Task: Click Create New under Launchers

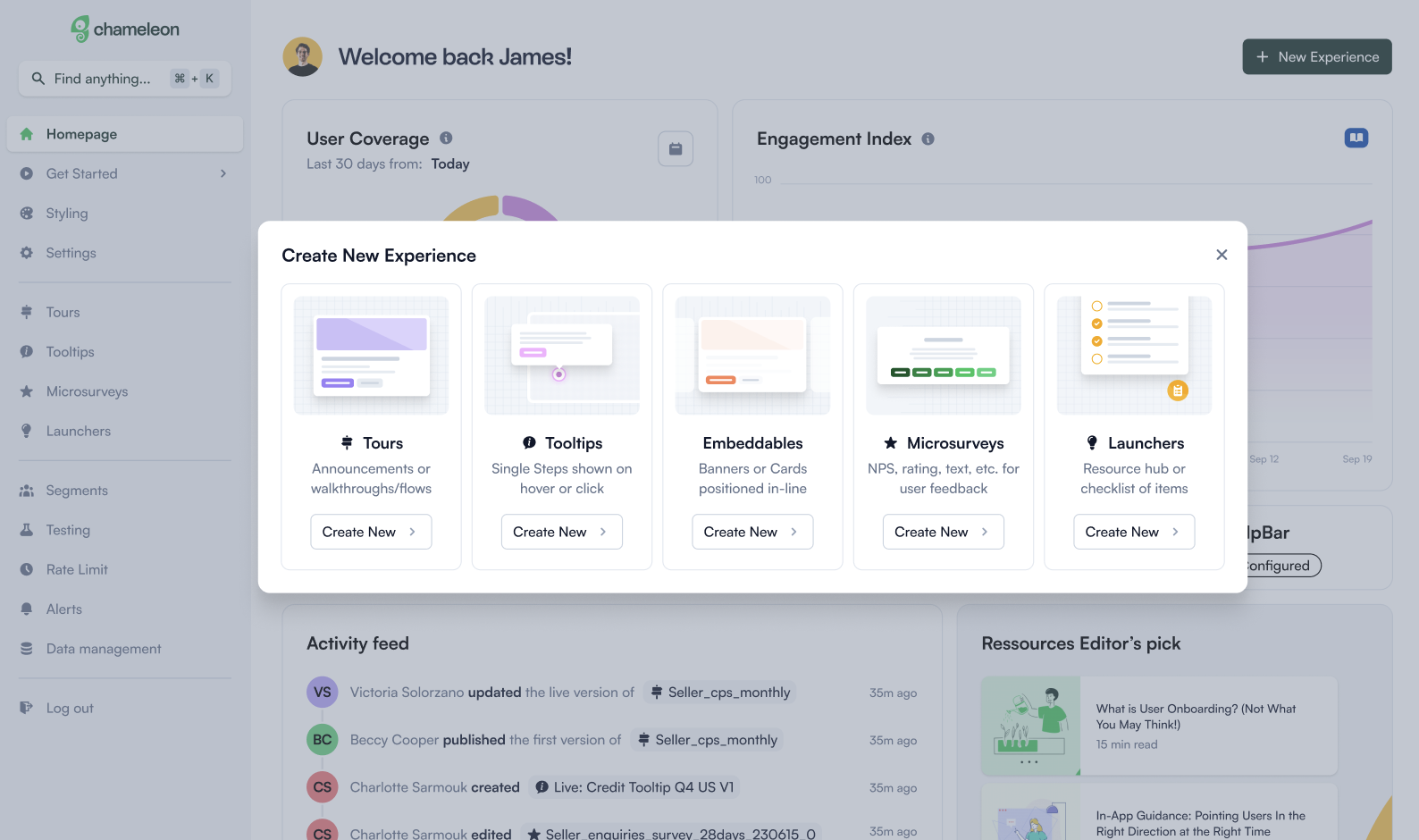Action: [x=1134, y=532]
